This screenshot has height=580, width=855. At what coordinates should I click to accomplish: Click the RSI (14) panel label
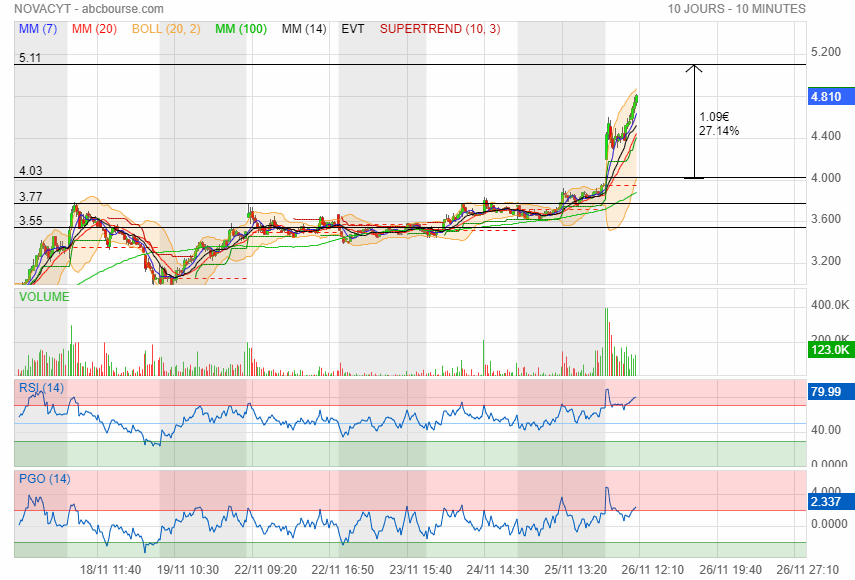coord(41,388)
